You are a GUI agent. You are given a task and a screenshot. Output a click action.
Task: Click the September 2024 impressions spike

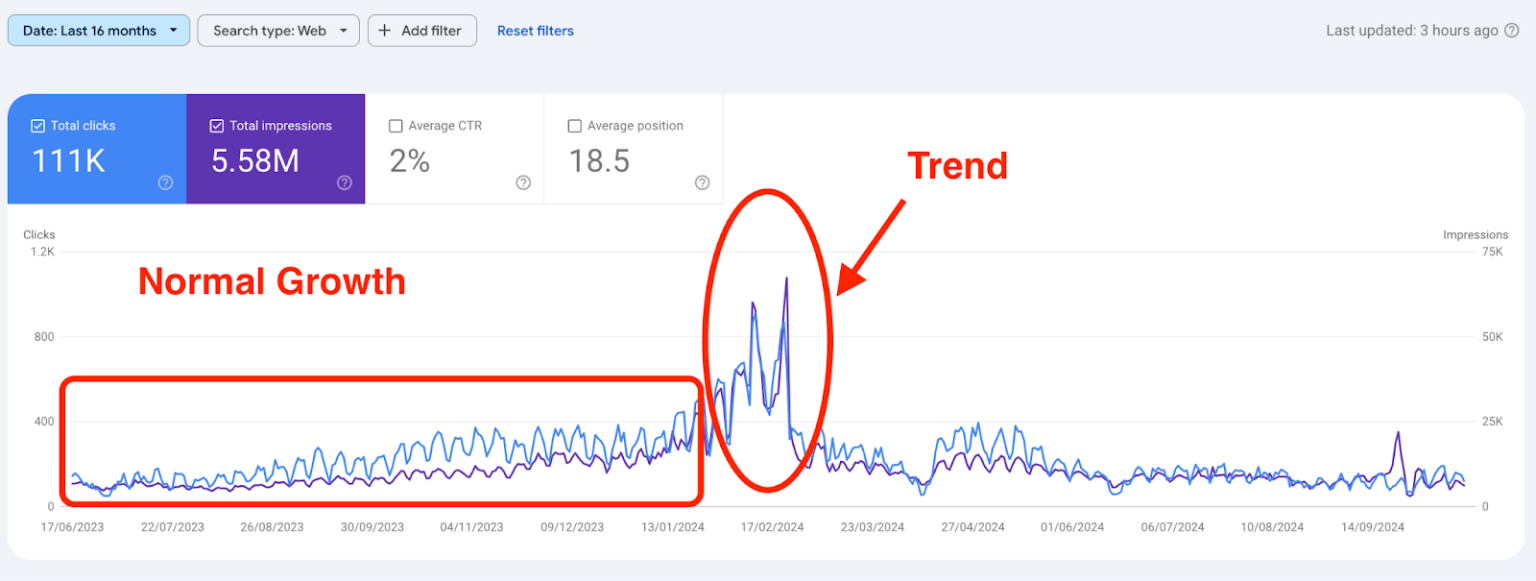[1398, 433]
